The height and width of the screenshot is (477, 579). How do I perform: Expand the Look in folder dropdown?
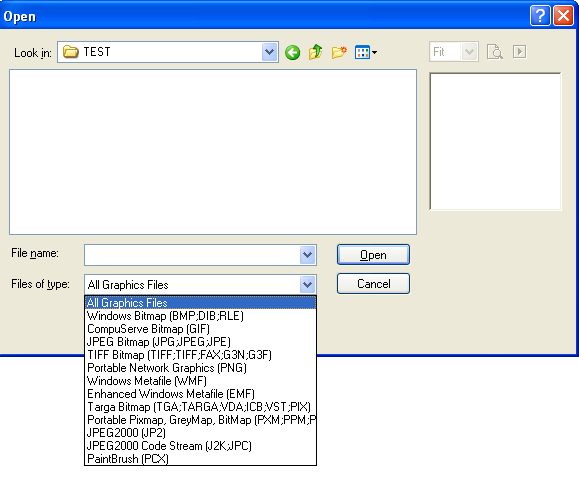click(270, 52)
